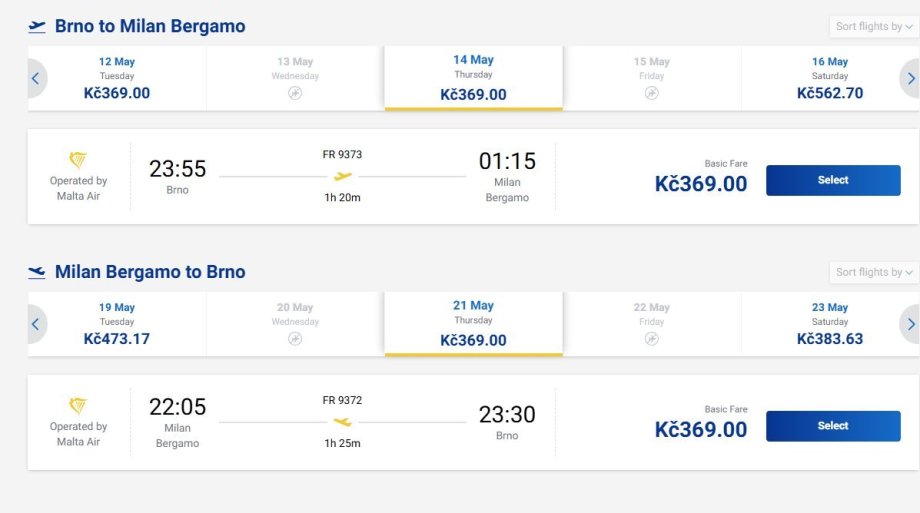The image size is (920, 513).
Task: Show earlier outbound dates with left arrow
Action: point(36,78)
